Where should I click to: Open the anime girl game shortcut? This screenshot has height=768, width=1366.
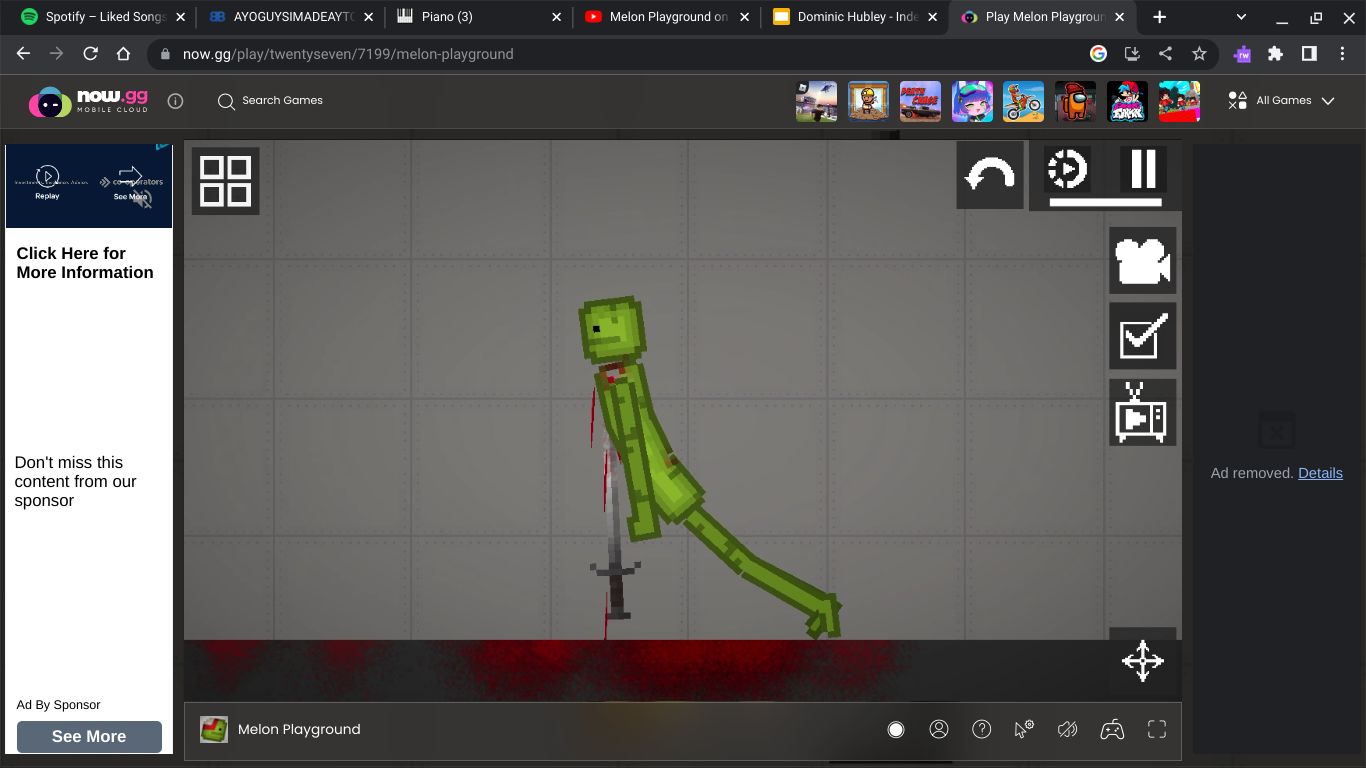(x=973, y=101)
